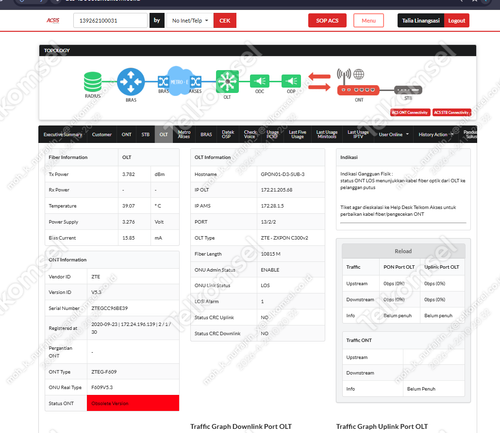Open the BRAS tab
Screen dimensions: 500x433
206,134
